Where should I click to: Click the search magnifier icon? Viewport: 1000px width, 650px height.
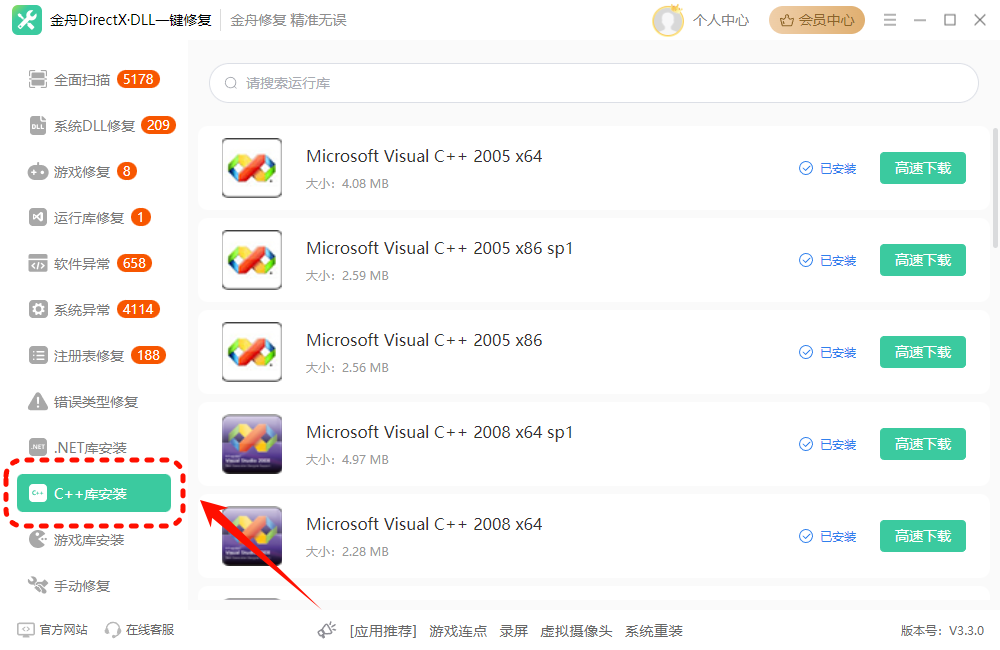[230, 83]
